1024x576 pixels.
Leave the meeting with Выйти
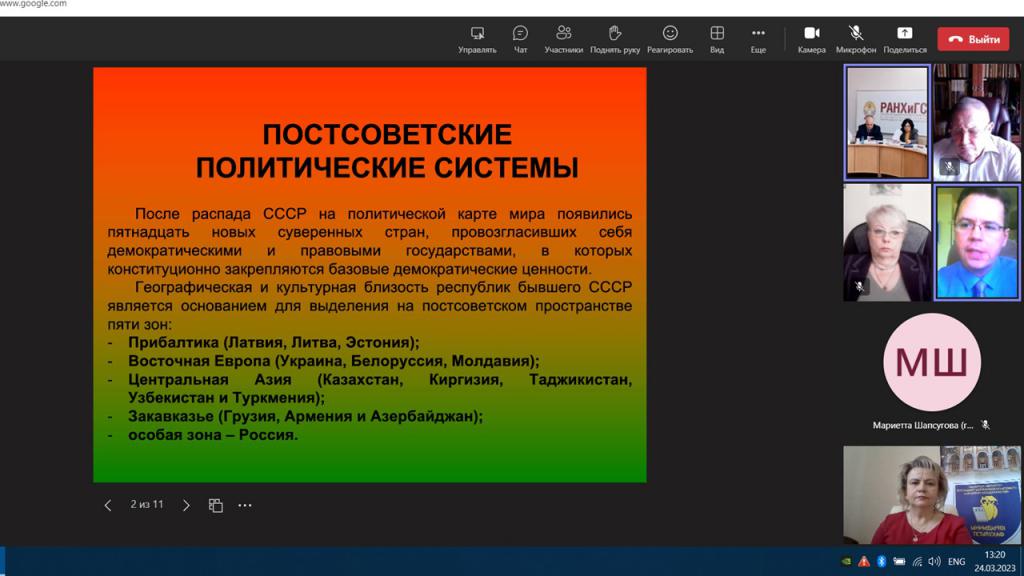click(x=973, y=39)
